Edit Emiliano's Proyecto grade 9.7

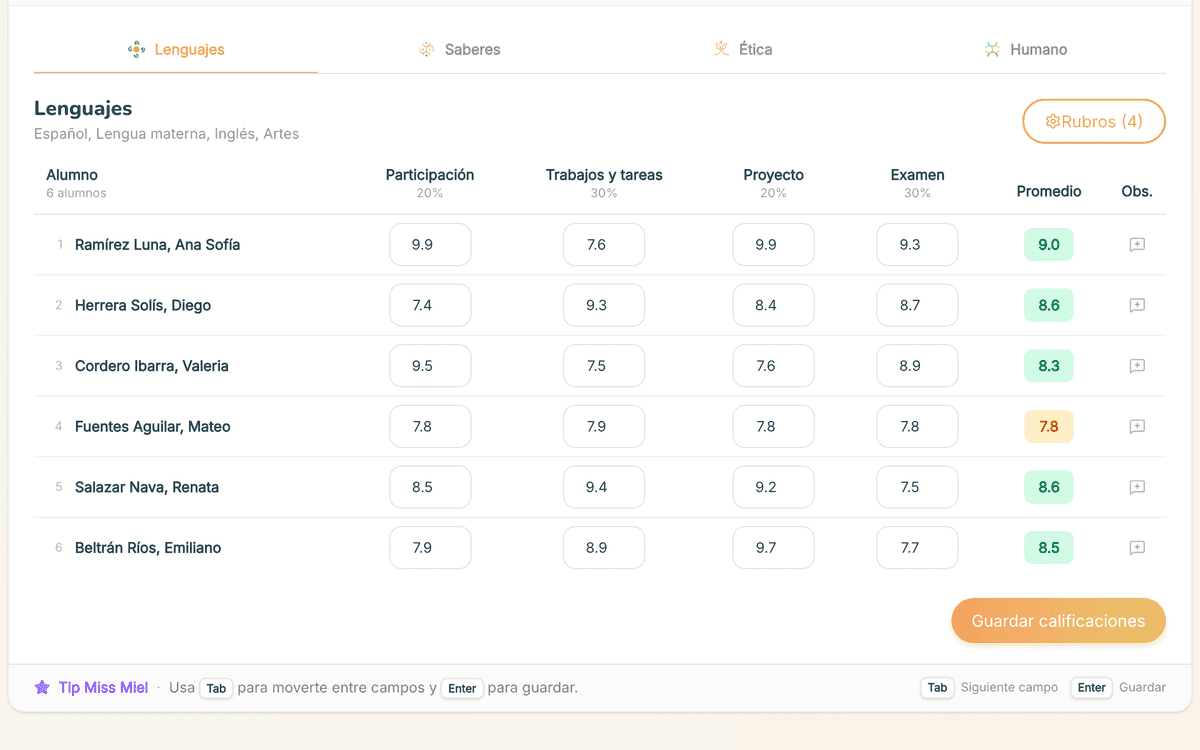tap(773, 548)
